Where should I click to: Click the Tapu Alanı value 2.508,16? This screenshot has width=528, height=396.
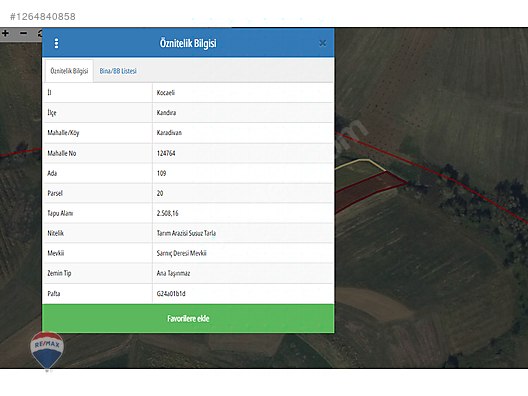(167, 213)
